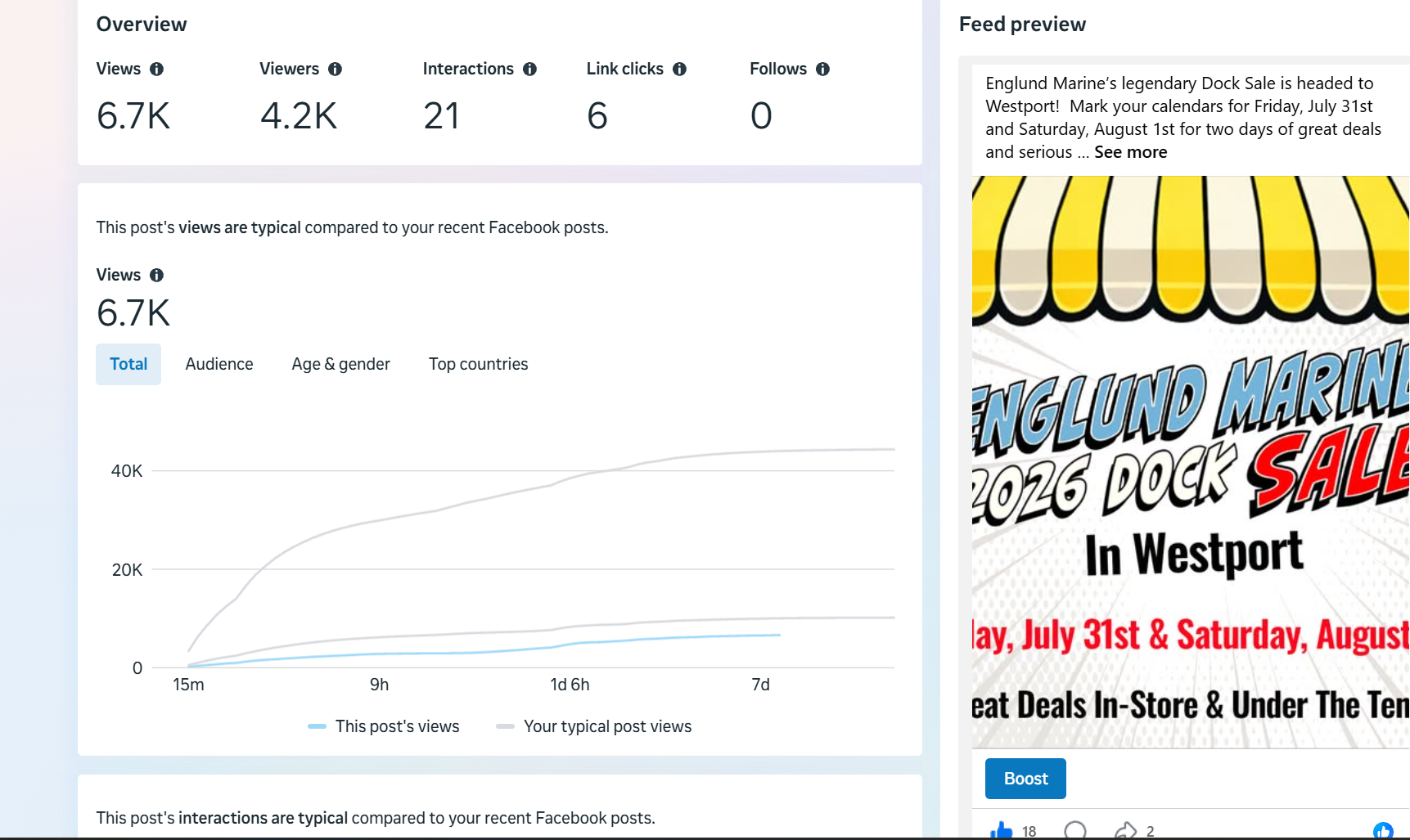This screenshot has height=840, width=1410.
Task: Click the 6.7K Views value in Overview
Action: (133, 115)
